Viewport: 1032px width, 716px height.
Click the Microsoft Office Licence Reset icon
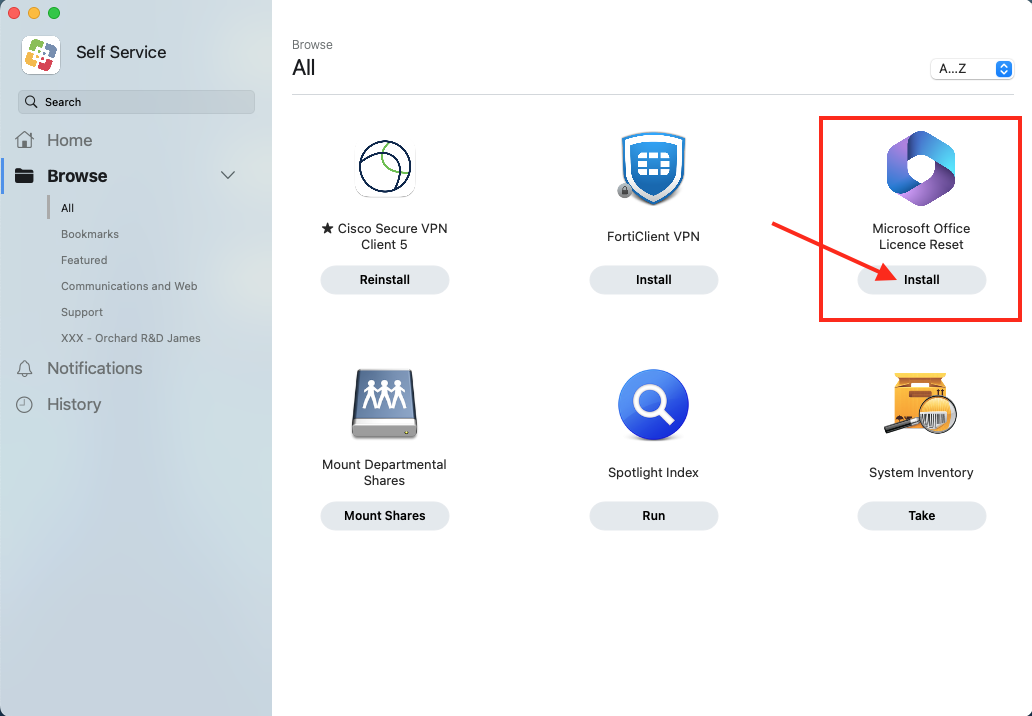pyautogui.click(x=921, y=167)
